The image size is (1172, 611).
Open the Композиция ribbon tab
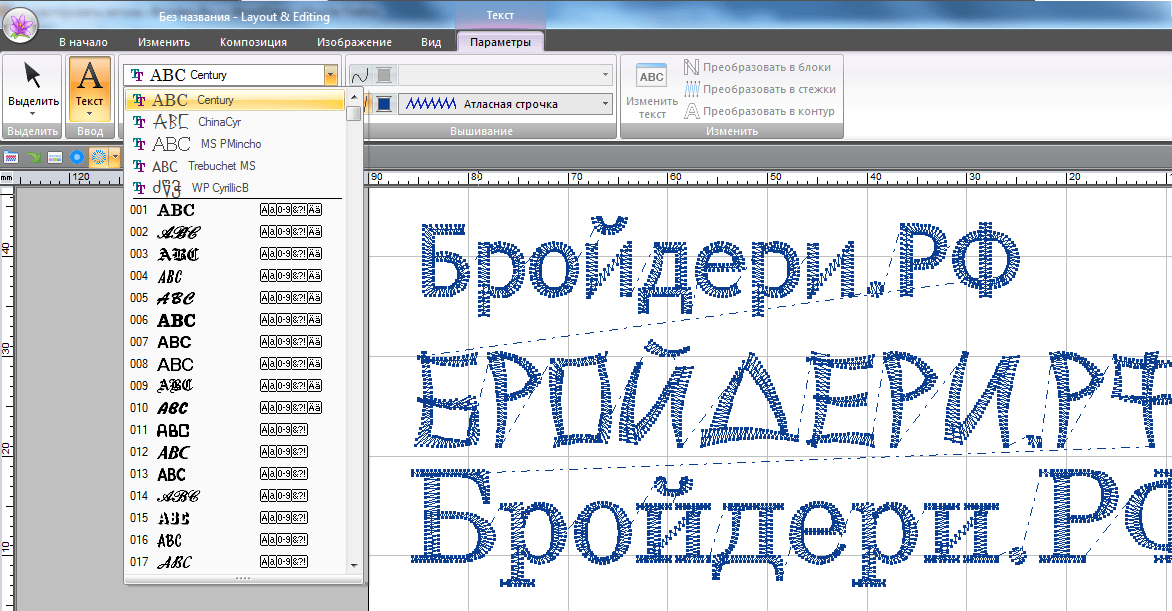[x=253, y=42]
